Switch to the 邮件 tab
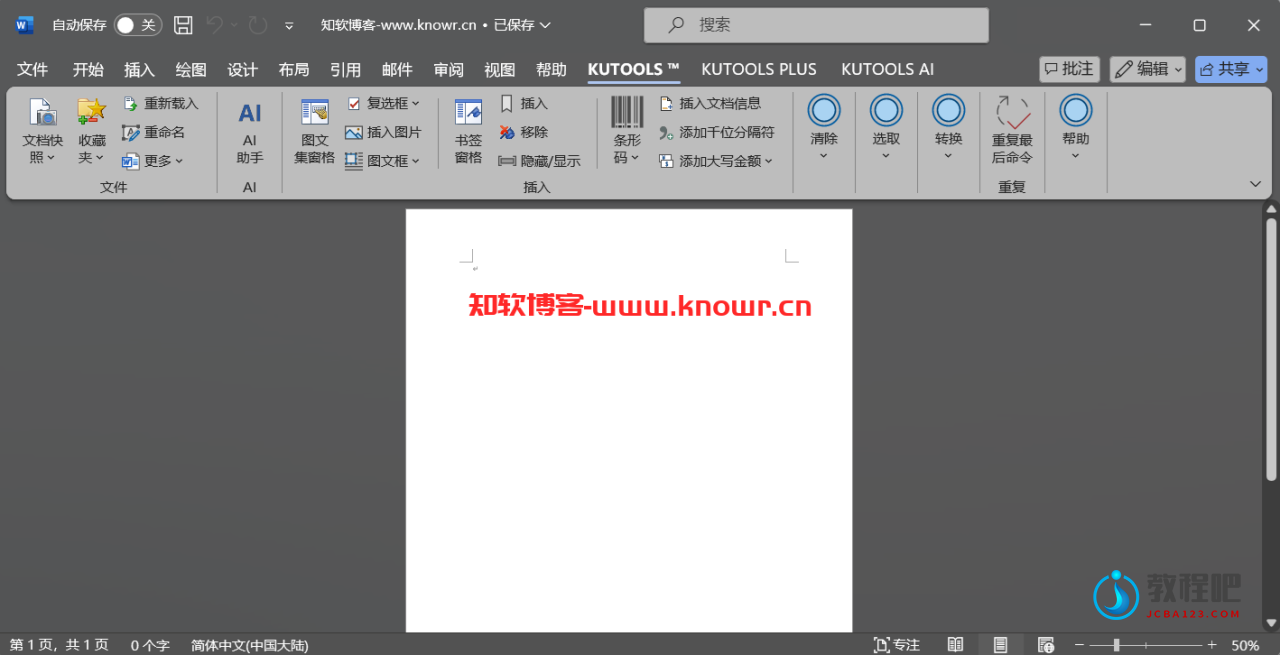Screen dimensions: 1280x655 [397, 69]
